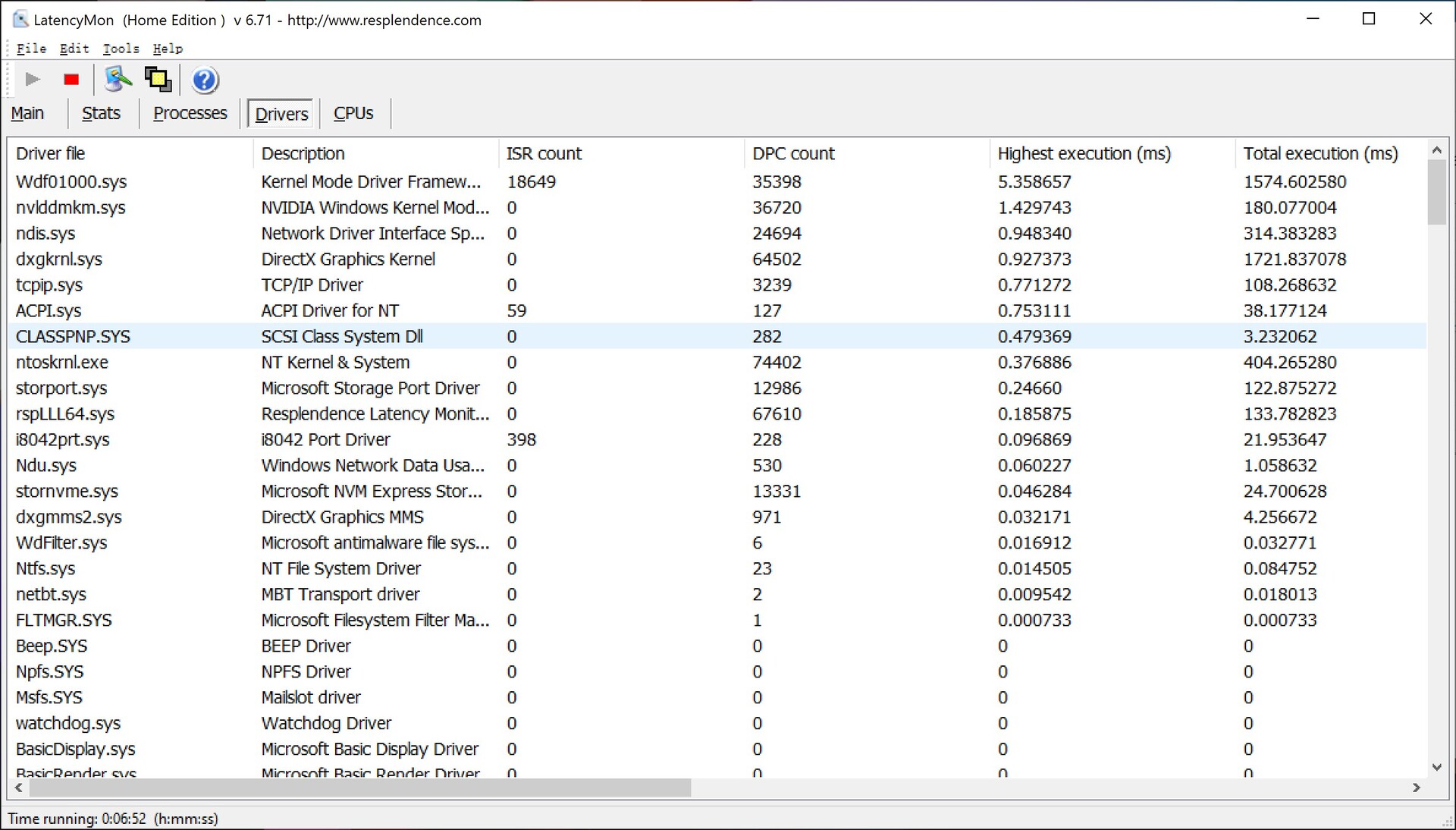Viewport: 1456px width, 830px height.
Task: Click the vertical scrollbar down arrow
Action: coord(1436,768)
